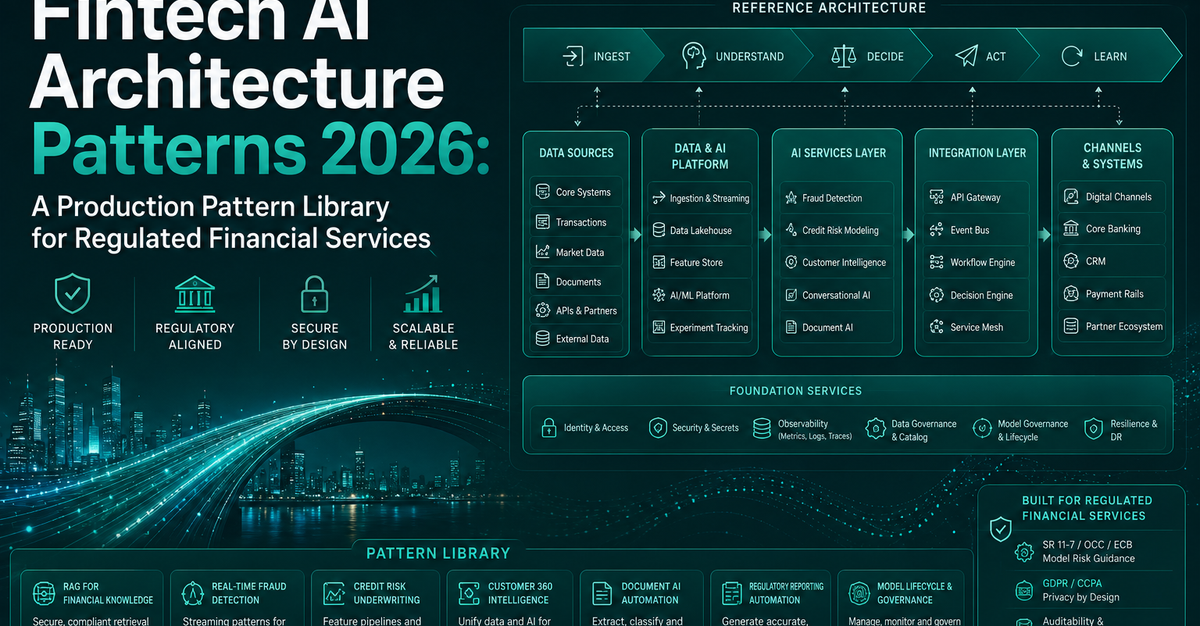Click the Data Sources column header
The image size is (1200, 626).
(x=576, y=153)
